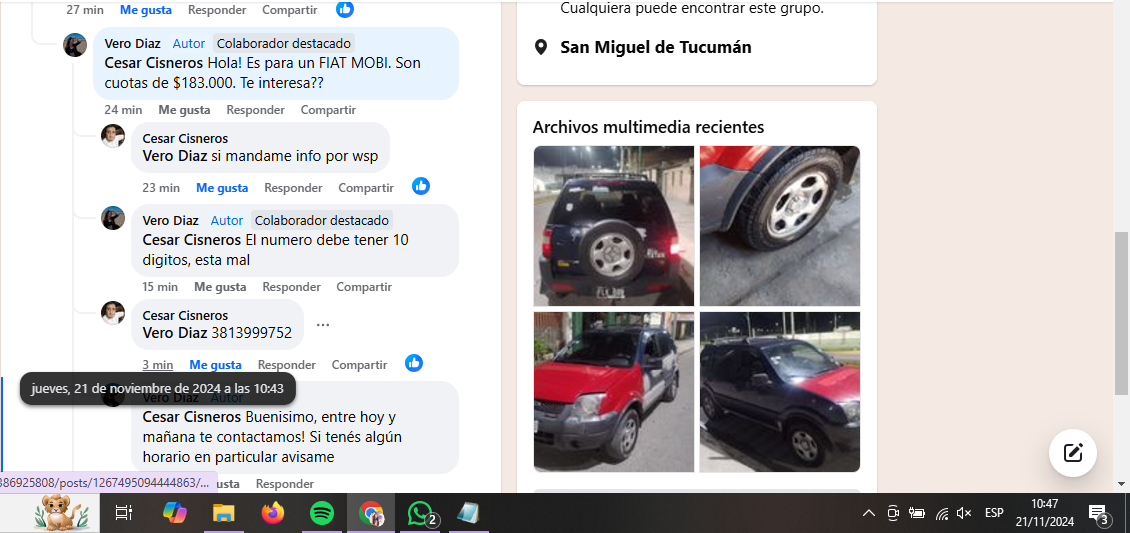Unmute the system volume icon
The width and height of the screenshot is (1130, 533).
pos(964,513)
